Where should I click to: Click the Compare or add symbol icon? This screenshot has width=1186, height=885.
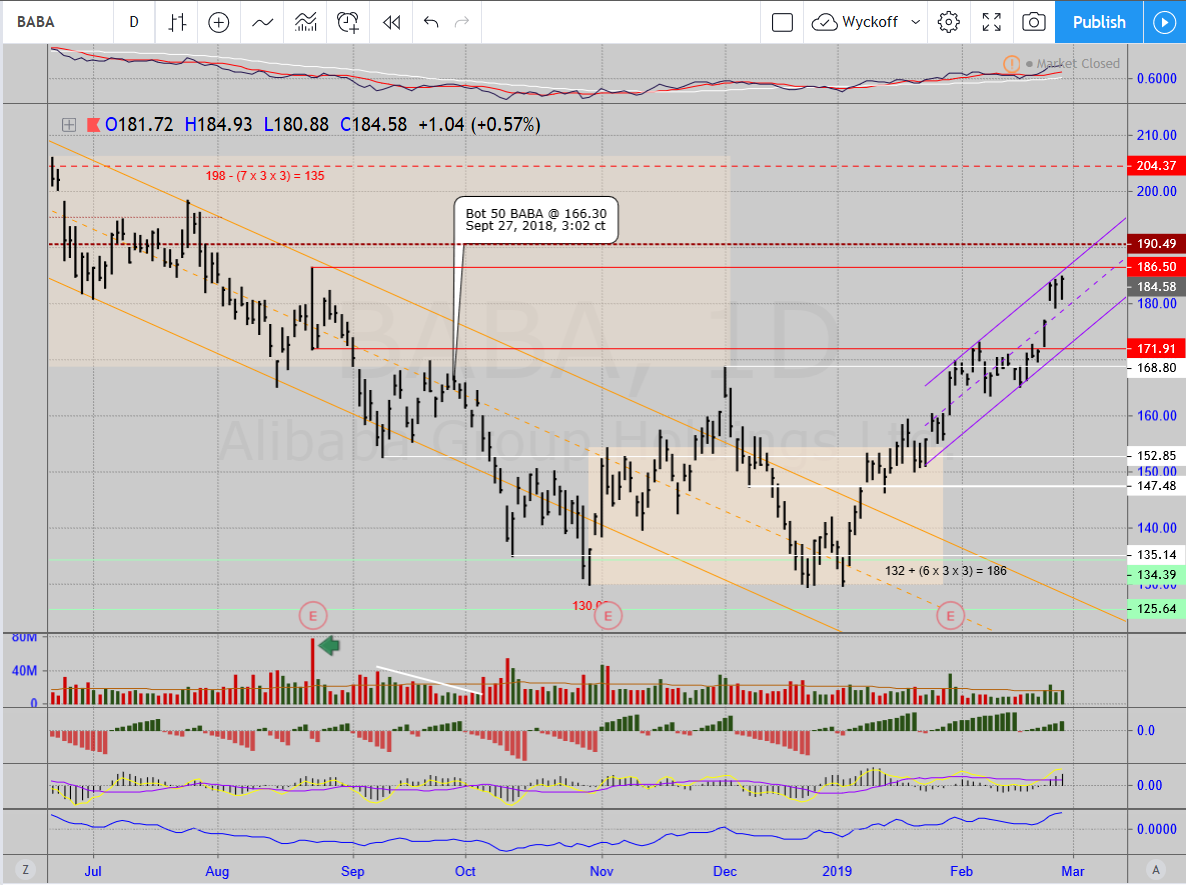[x=219, y=22]
